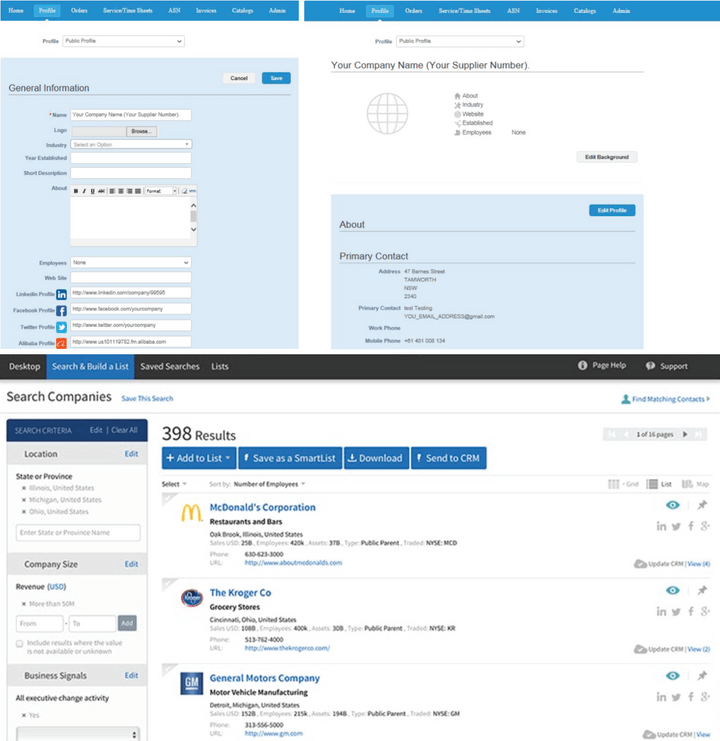Toggle italic in About editor toolbar

tap(84, 191)
